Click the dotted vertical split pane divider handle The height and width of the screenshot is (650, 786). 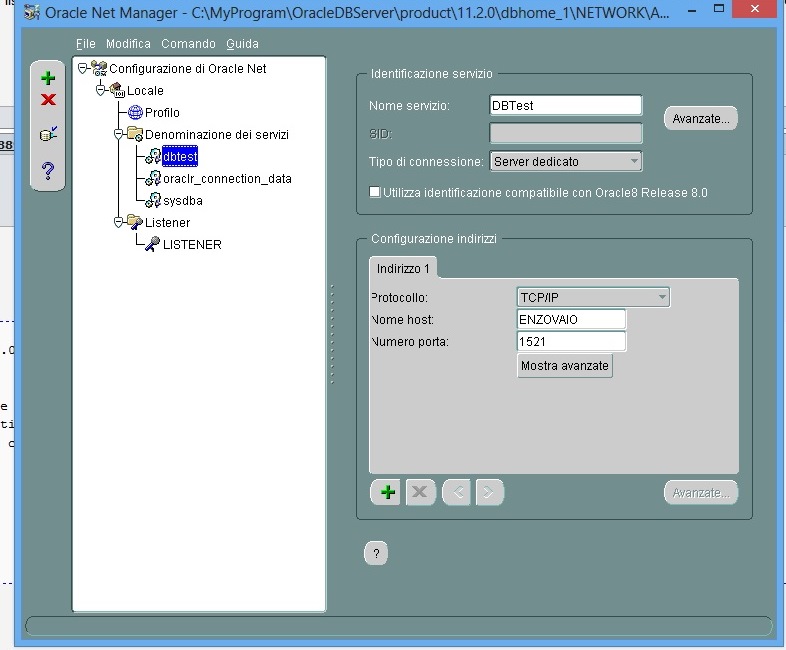pos(332,334)
